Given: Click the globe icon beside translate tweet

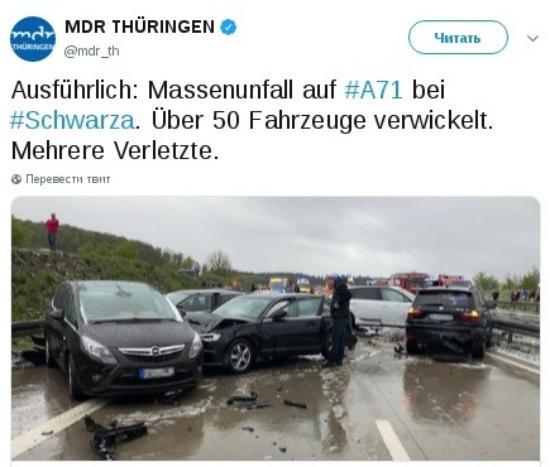Looking at the screenshot, I should coord(16,179).
